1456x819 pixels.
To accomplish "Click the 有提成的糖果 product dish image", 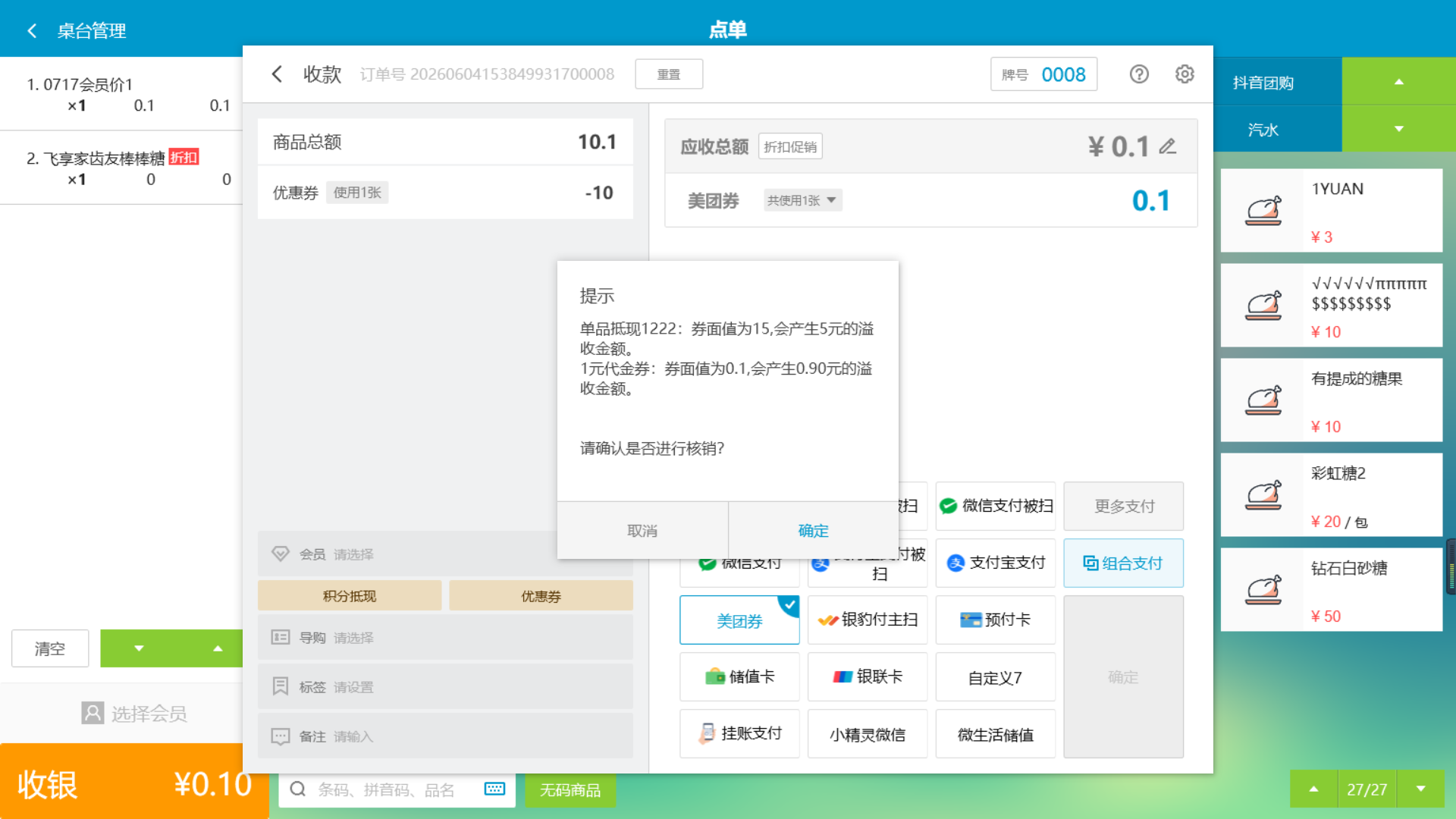I will pos(1263,400).
